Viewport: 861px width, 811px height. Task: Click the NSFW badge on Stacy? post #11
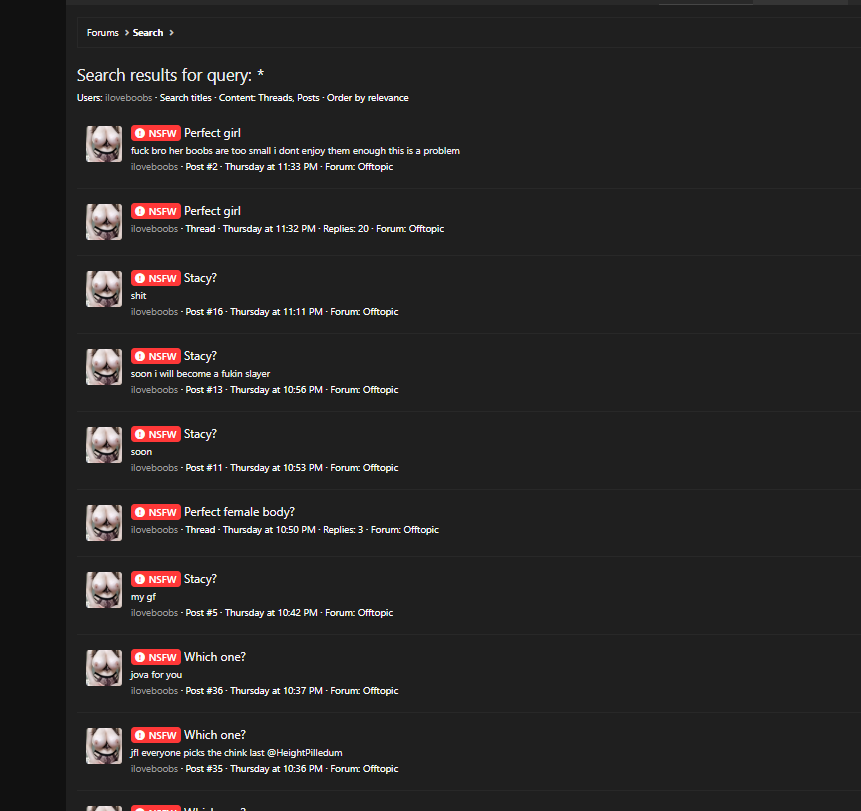click(156, 434)
